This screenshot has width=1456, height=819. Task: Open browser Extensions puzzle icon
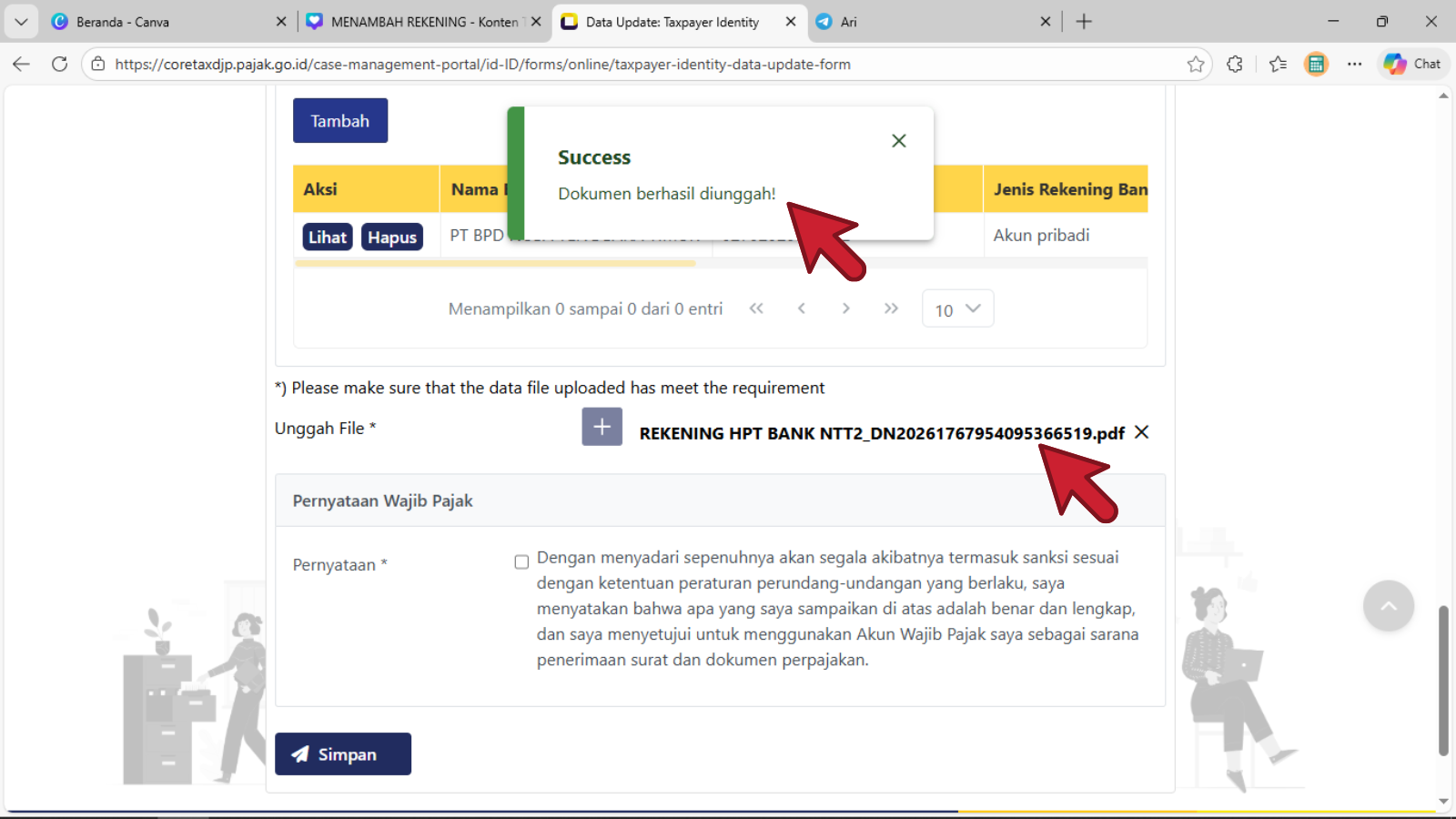tap(1235, 64)
